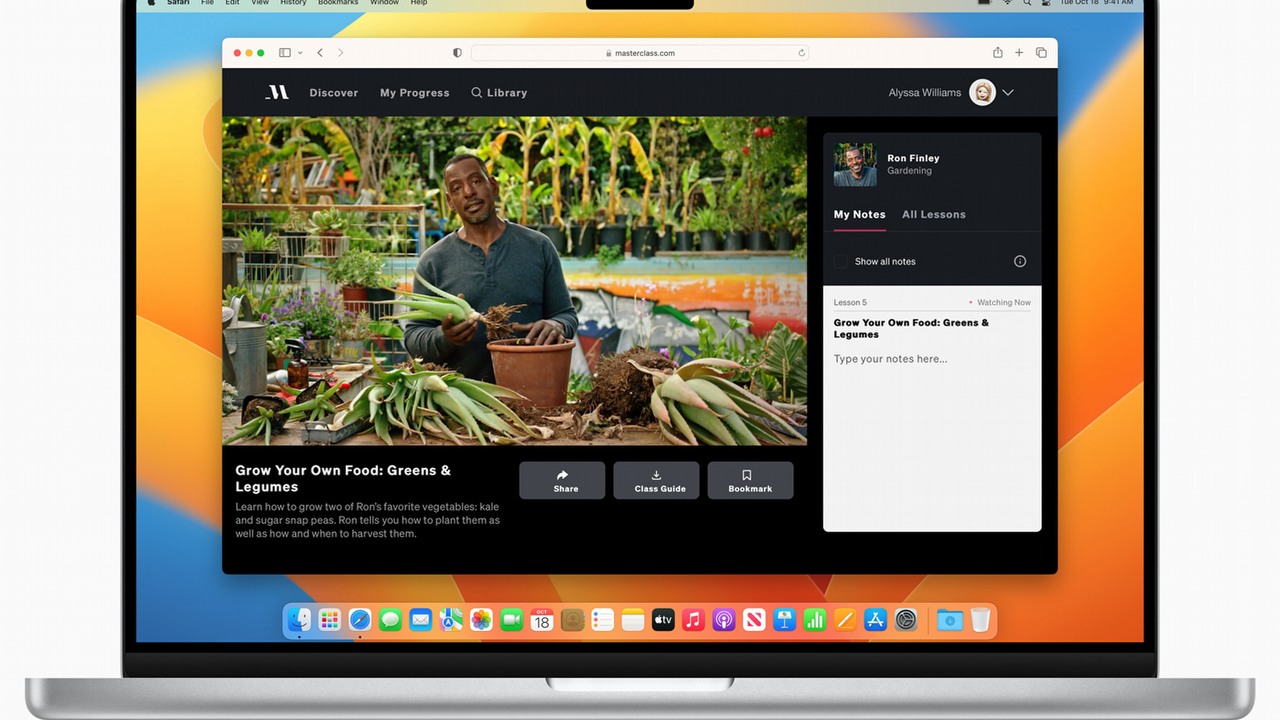This screenshot has width=1280, height=720.
Task: Go to My Progress page
Action: click(x=414, y=92)
